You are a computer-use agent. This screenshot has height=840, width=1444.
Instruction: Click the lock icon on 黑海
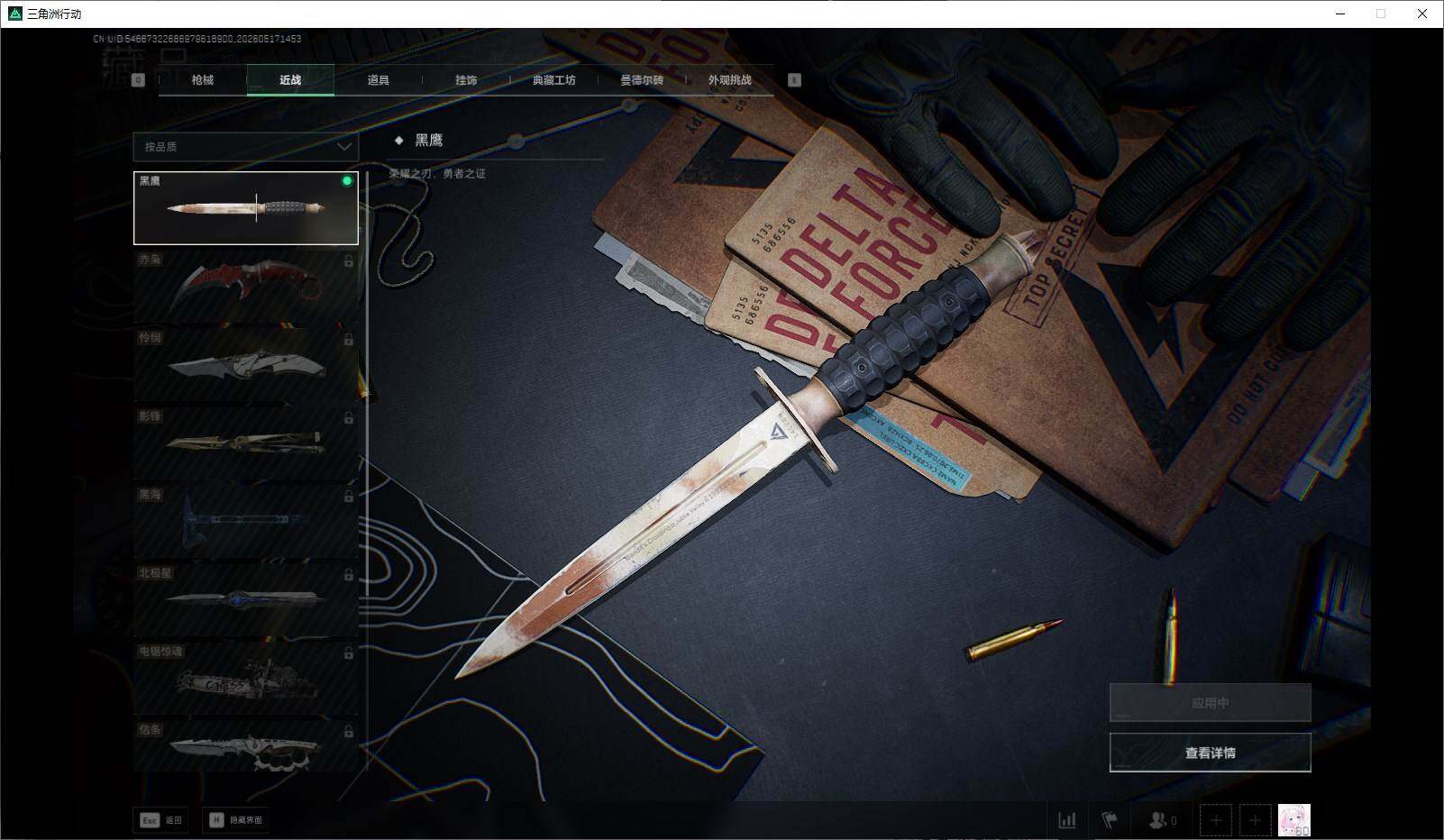coord(348,497)
